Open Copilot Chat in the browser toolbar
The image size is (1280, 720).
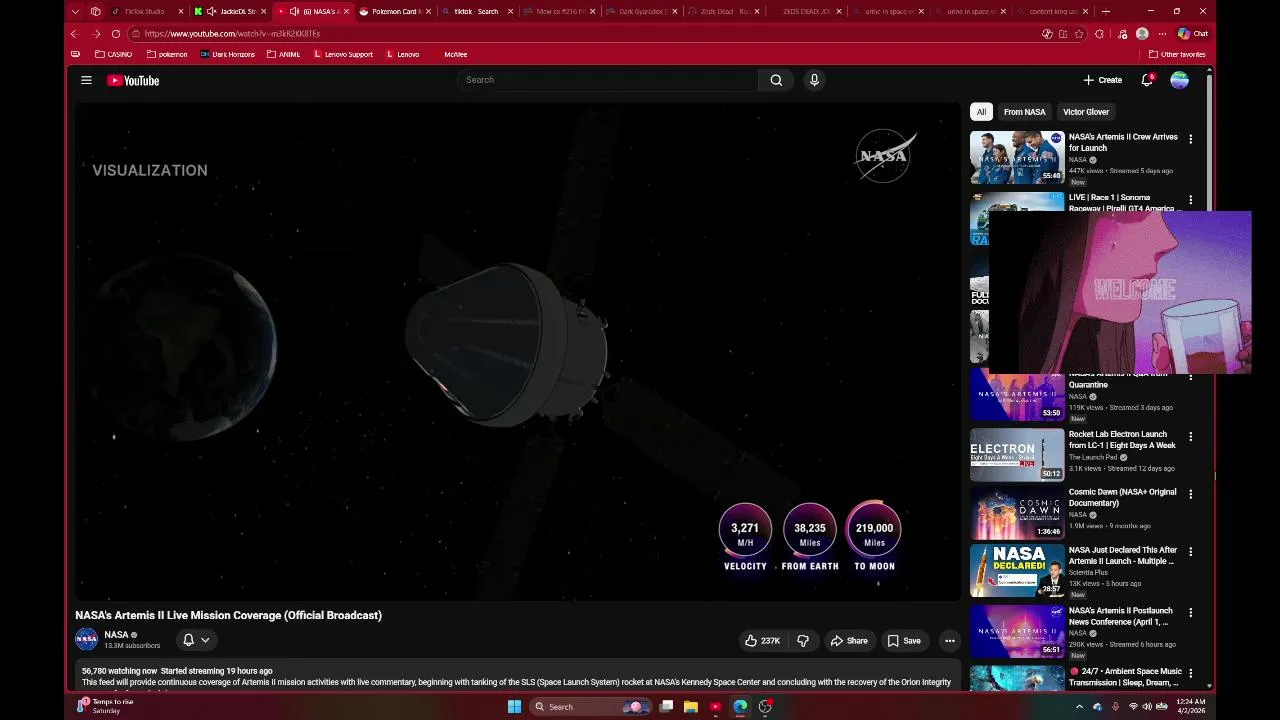(x=1192, y=33)
